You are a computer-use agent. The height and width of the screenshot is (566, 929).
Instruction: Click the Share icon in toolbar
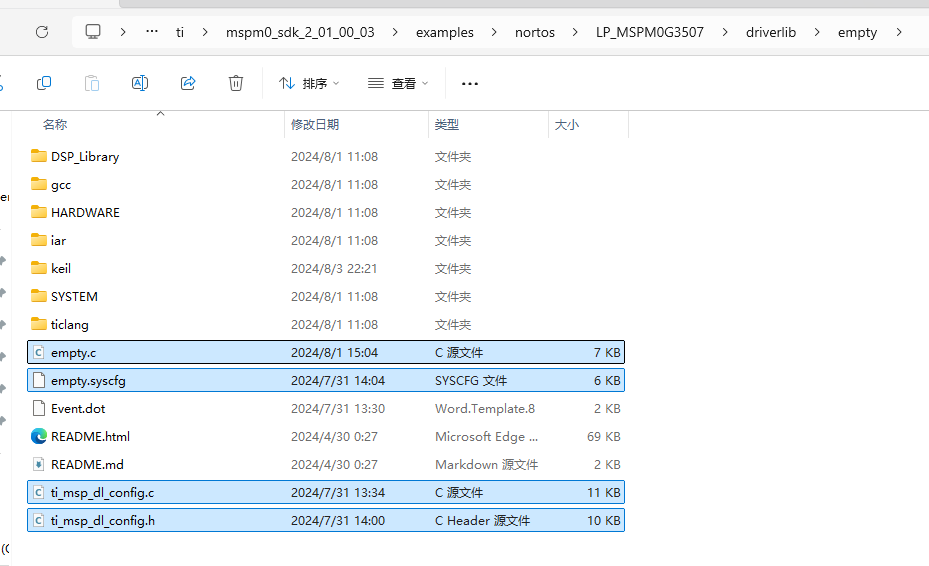[188, 83]
